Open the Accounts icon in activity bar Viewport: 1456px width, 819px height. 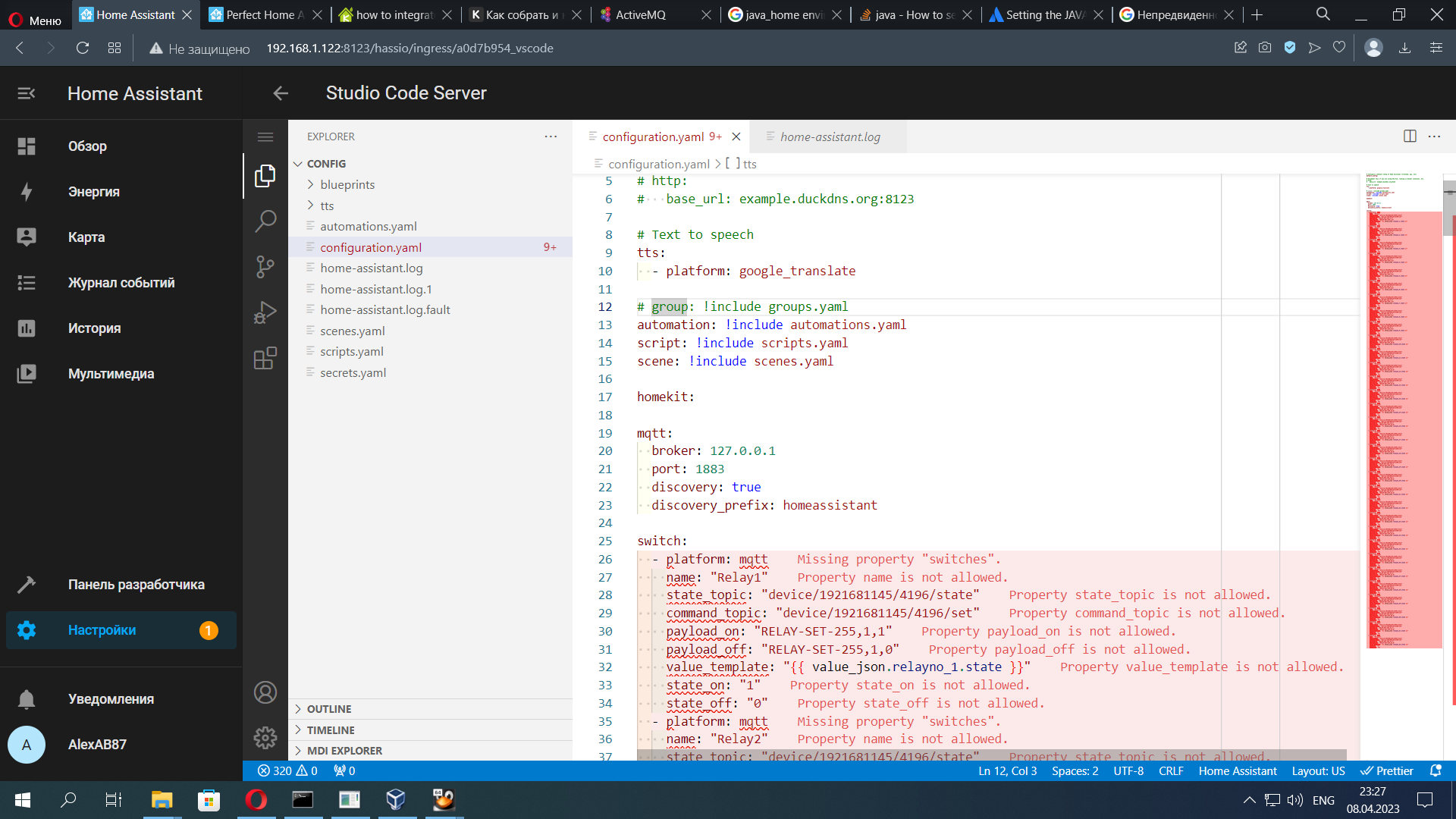265,692
